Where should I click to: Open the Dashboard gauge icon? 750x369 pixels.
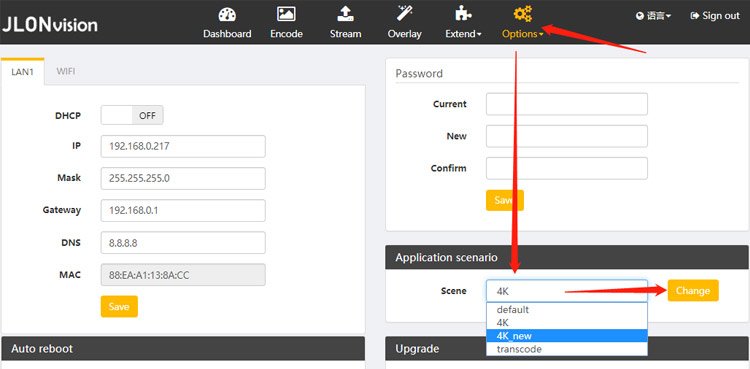(x=227, y=14)
